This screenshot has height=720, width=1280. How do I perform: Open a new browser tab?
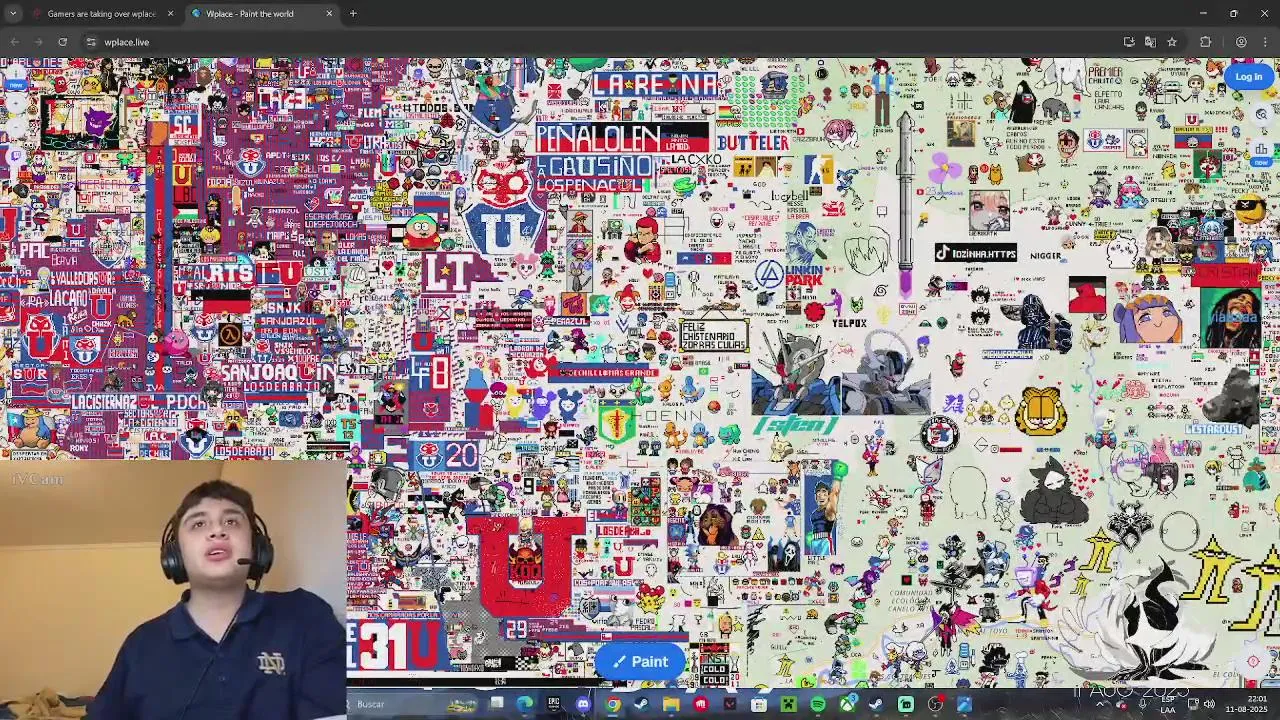353,14
